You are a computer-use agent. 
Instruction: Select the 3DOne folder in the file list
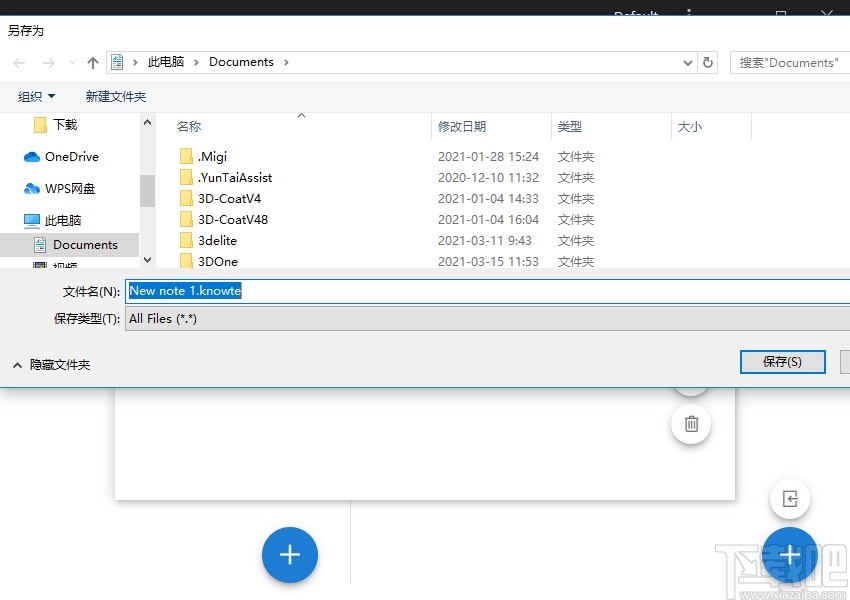pyautogui.click(x=216, y=261)
